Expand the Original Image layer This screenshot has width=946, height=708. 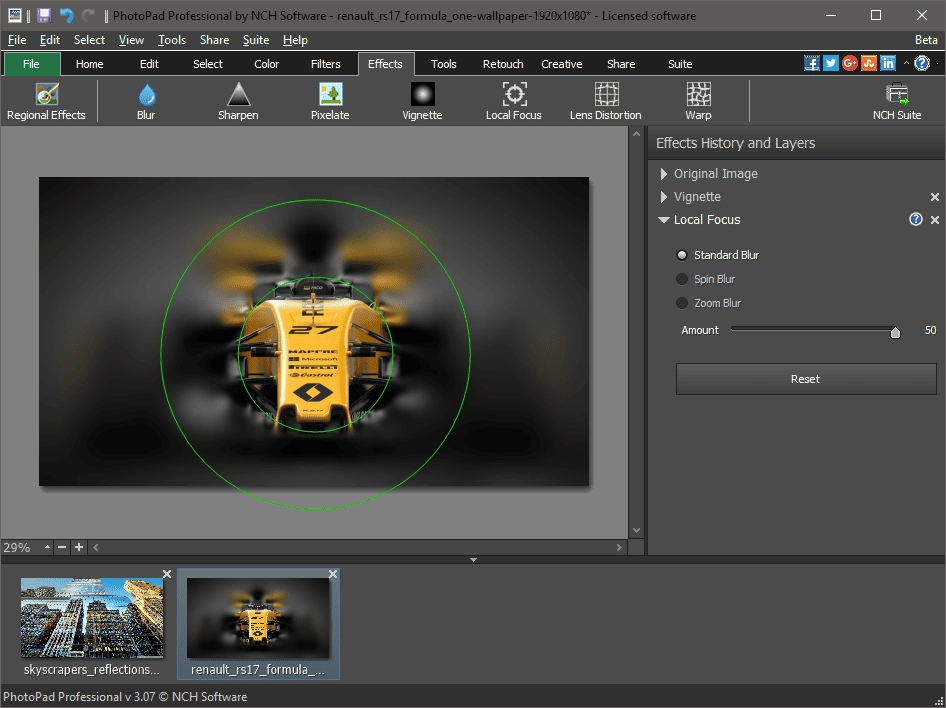(x=664, y=174)
